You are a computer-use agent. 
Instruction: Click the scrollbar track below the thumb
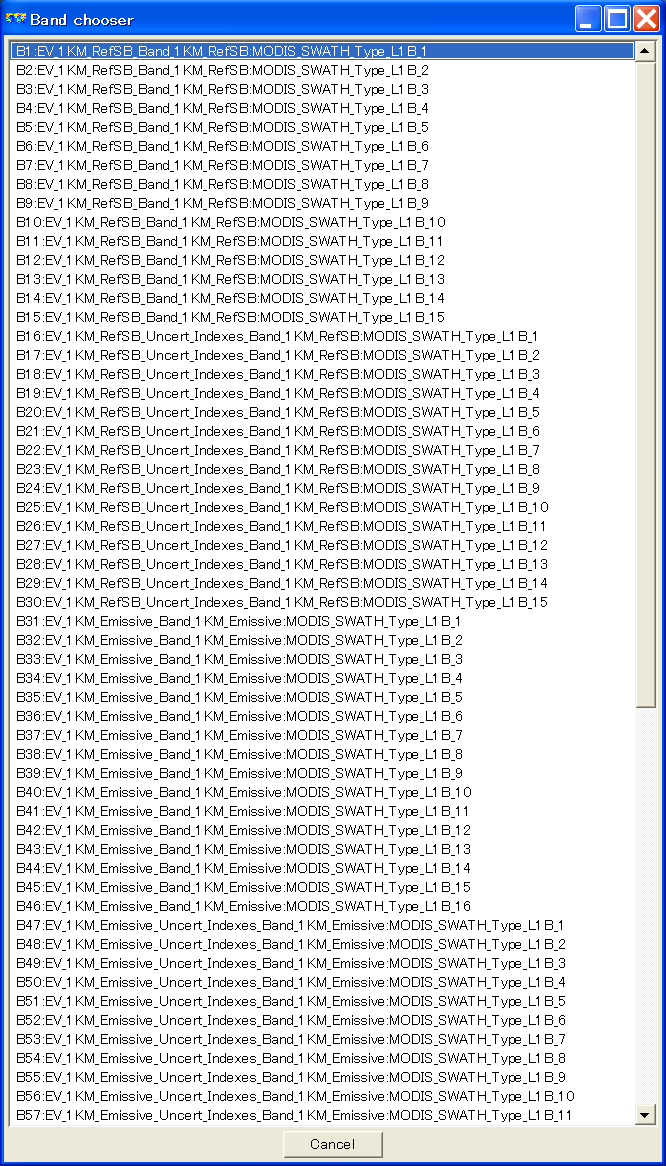coord(645,906)
